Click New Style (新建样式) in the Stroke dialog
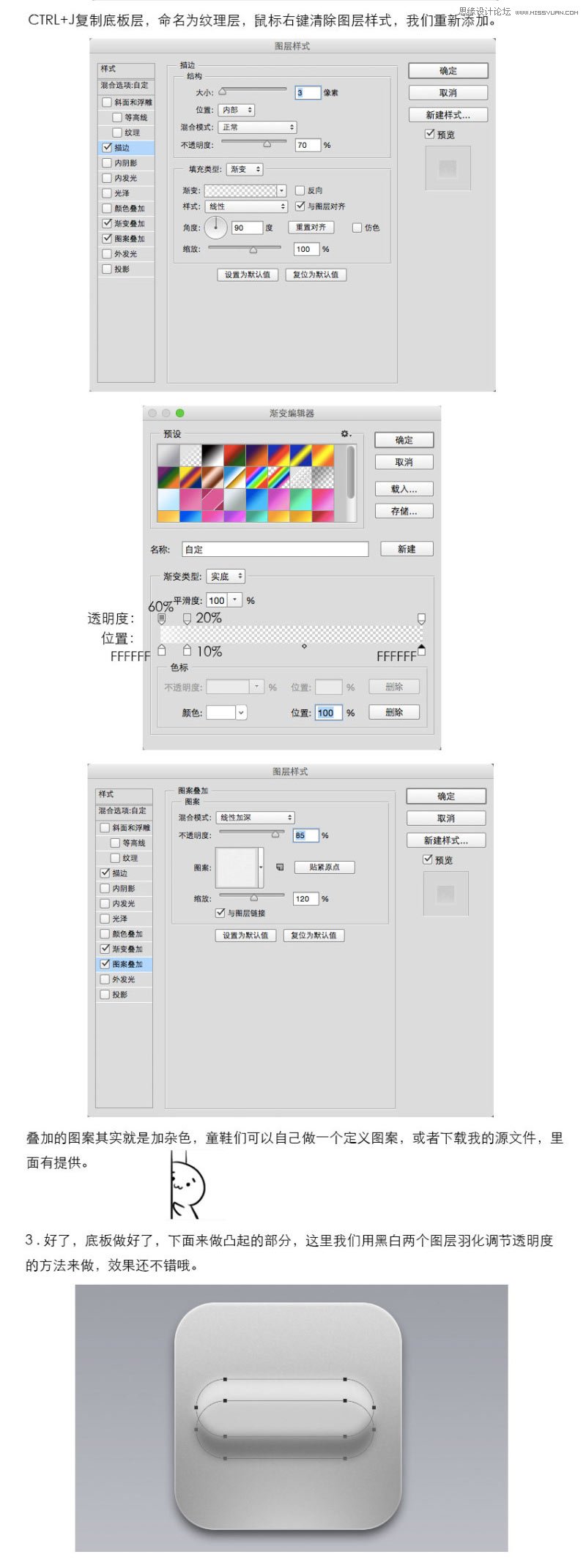The height and width of the screenshot is (1568, 586). (x=448, y=115)
